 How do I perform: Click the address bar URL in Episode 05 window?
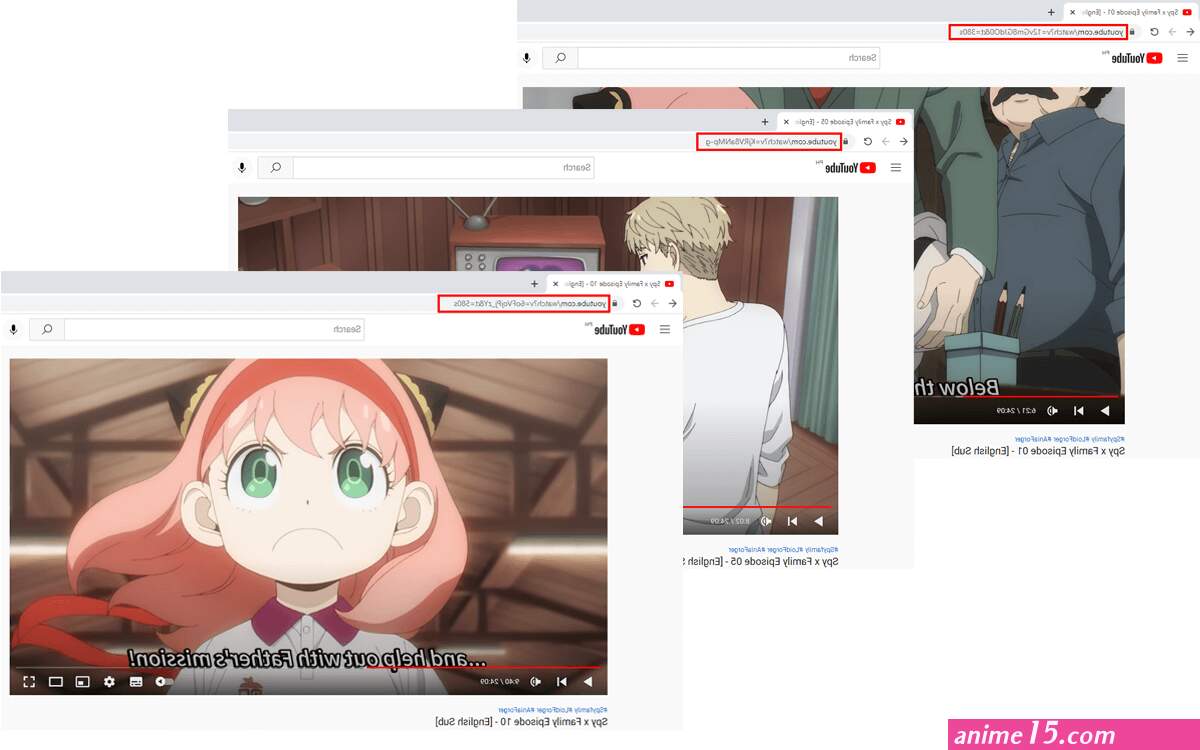[x=769, y=141]
